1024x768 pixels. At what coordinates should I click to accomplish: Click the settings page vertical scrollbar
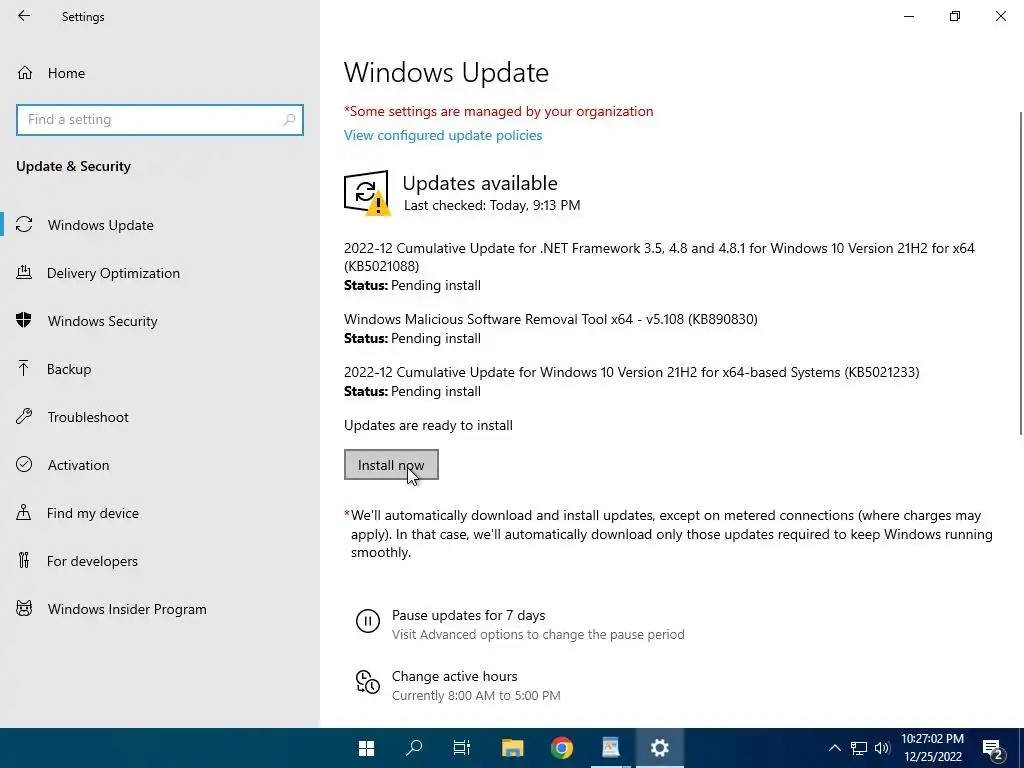(1020, 273)
